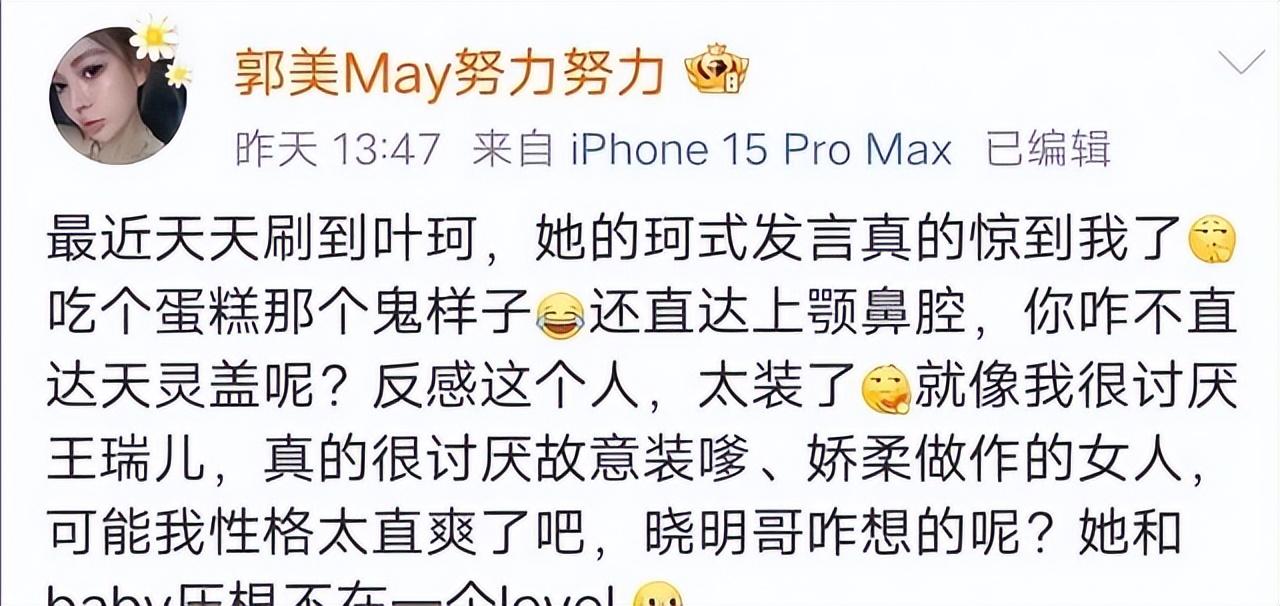Click the drooling emoji after 太装了
Screen dimensions: 1280x606
885,389
